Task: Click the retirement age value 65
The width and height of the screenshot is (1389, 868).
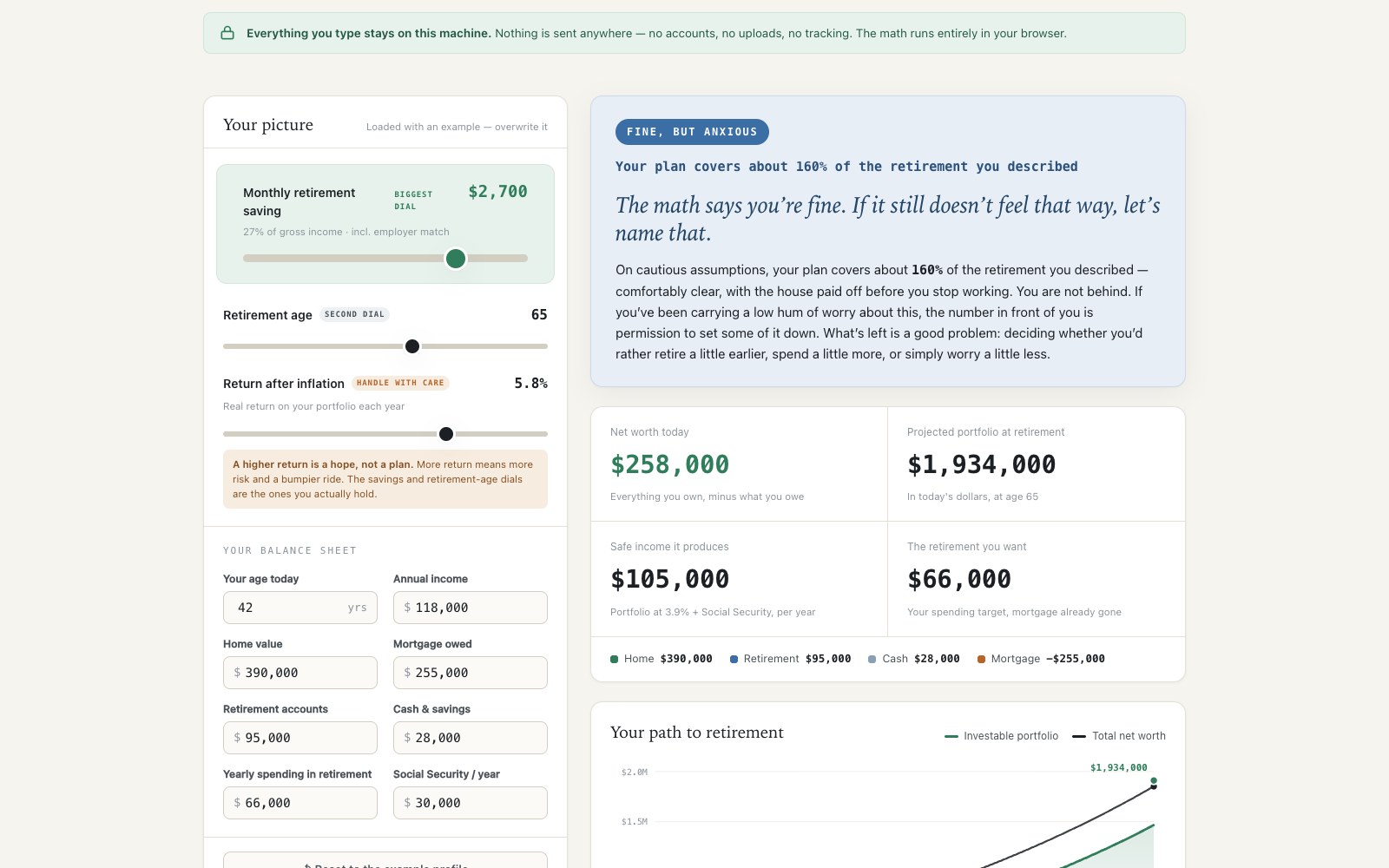Action: point(539,314)
